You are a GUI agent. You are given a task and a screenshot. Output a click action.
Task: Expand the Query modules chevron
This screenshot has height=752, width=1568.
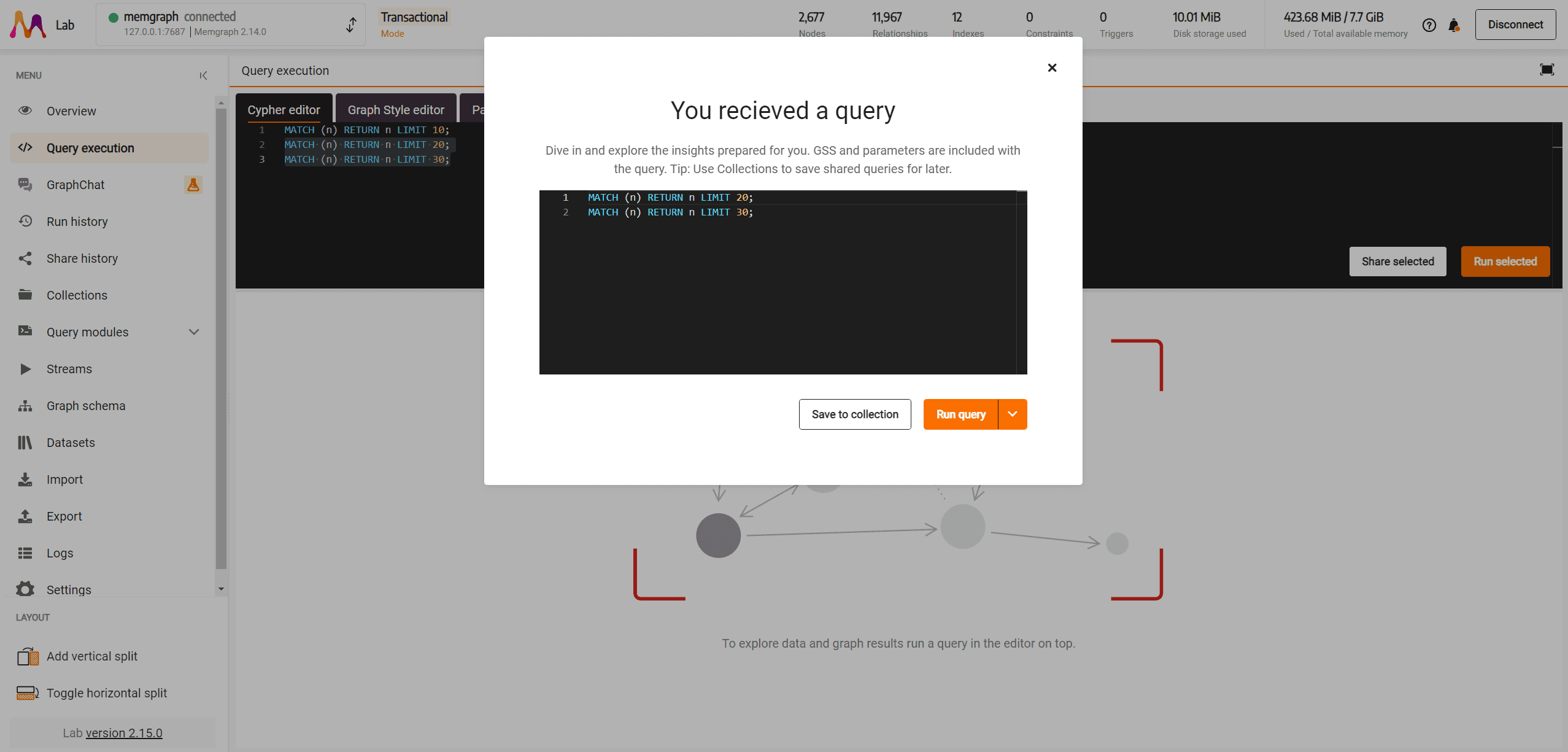click(x=194, y=332)
